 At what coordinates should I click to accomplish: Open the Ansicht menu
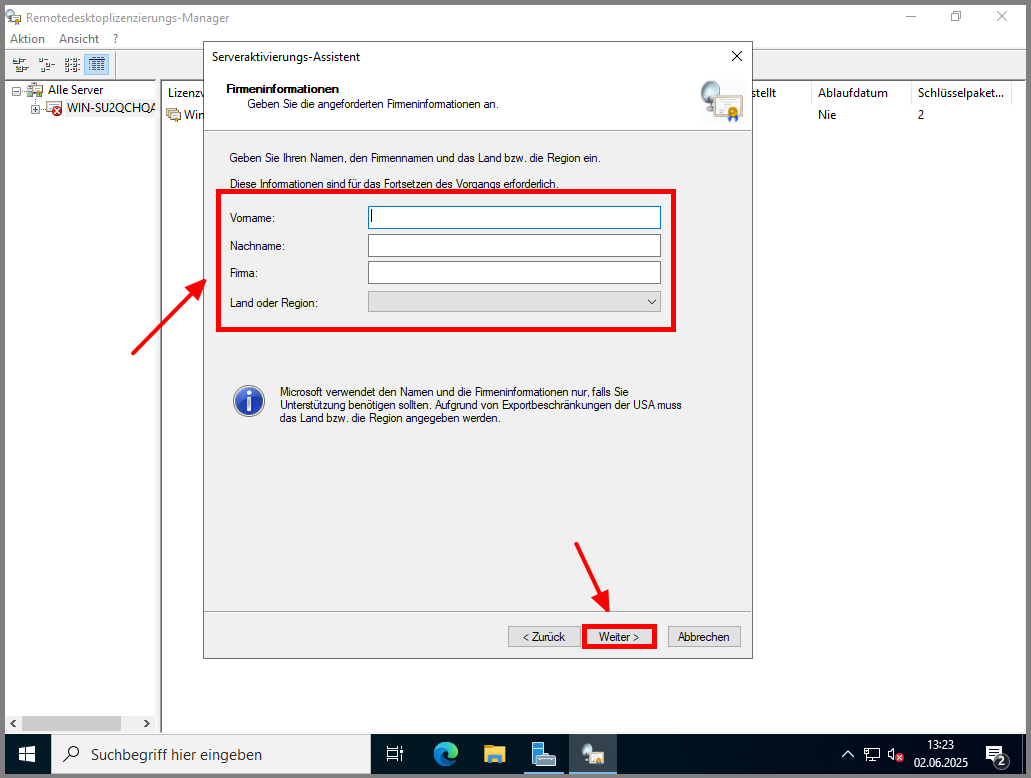coord(79,38)
